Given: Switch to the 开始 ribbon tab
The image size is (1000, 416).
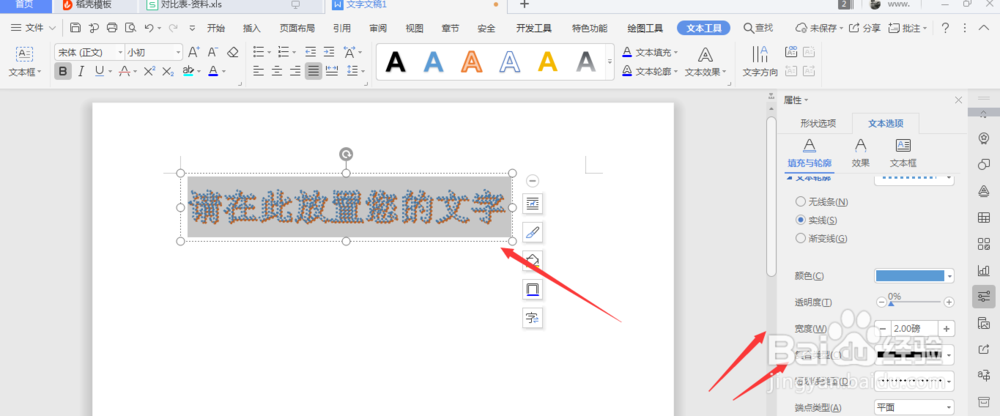Looking at the screenshot, I should (x=216, y=28).
